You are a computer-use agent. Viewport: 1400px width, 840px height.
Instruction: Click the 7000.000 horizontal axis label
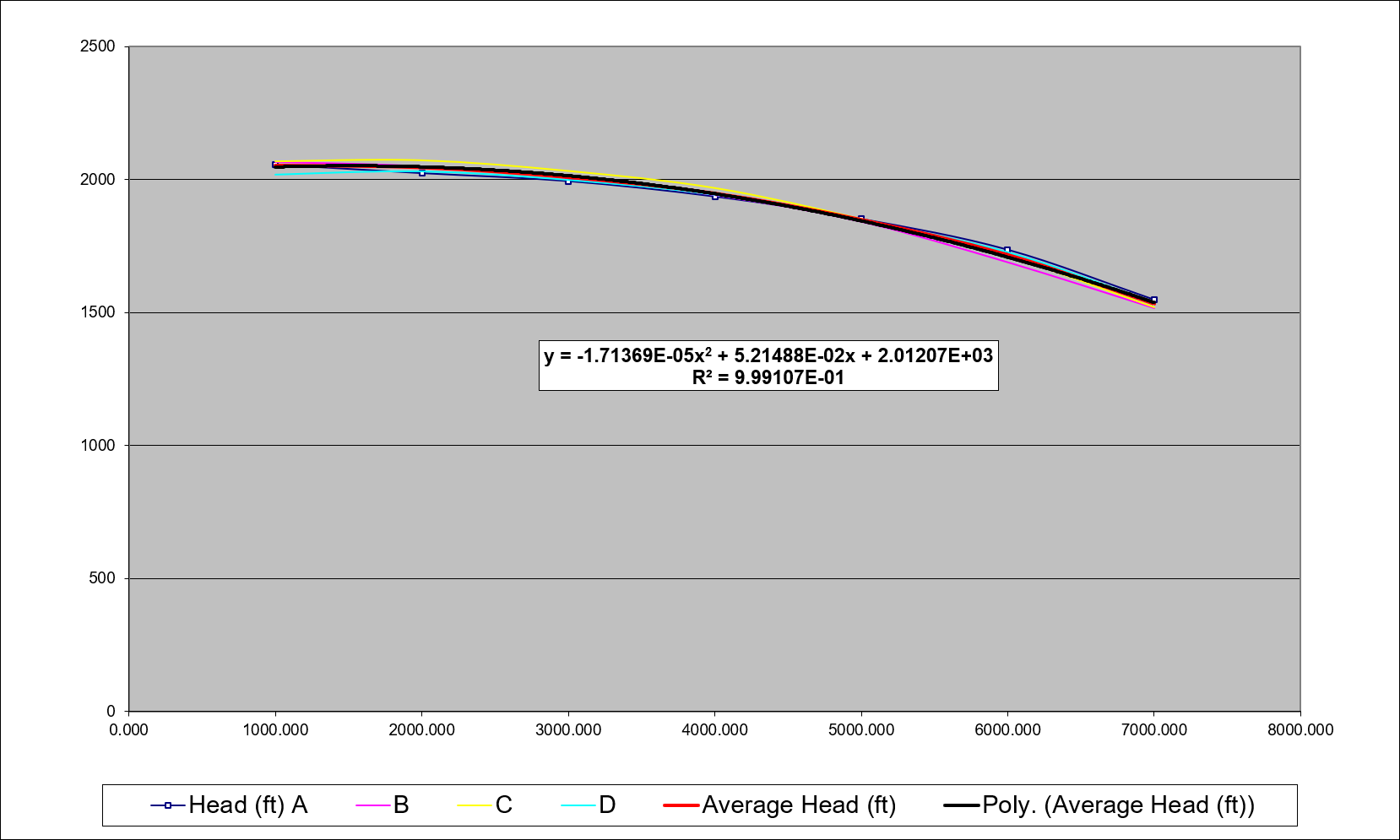[1154, 730]
